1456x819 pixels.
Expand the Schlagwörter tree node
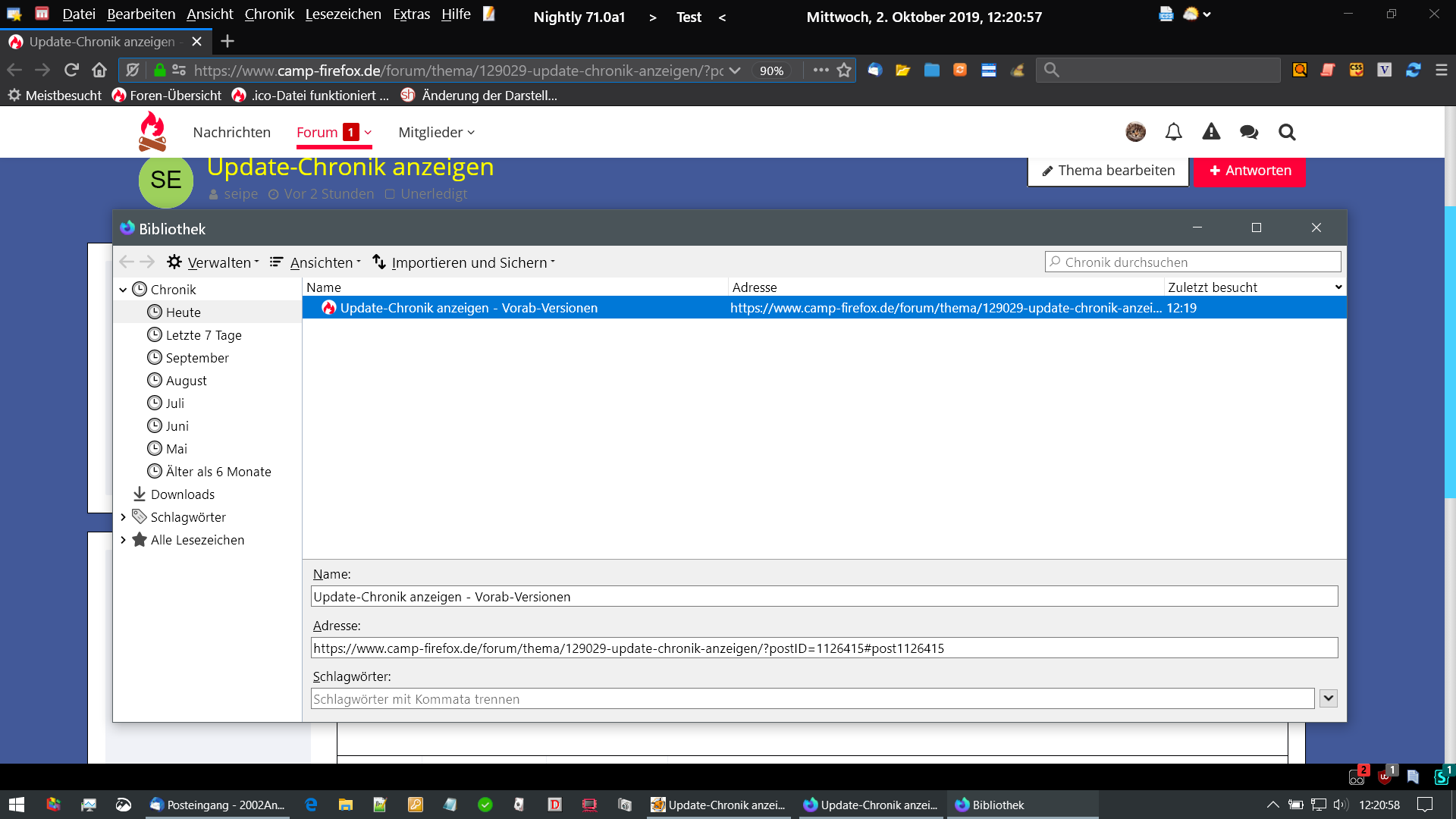[123, 517]
